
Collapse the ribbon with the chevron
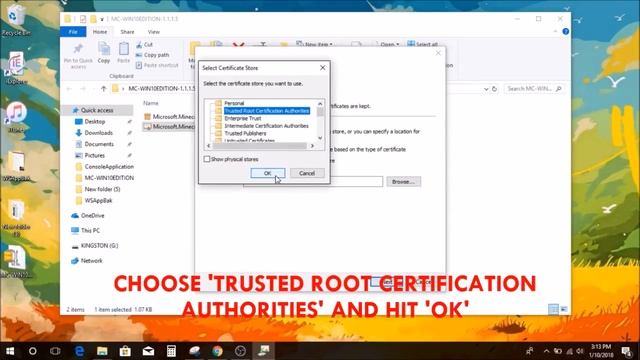pyautogui.click(x=555, y=31)
